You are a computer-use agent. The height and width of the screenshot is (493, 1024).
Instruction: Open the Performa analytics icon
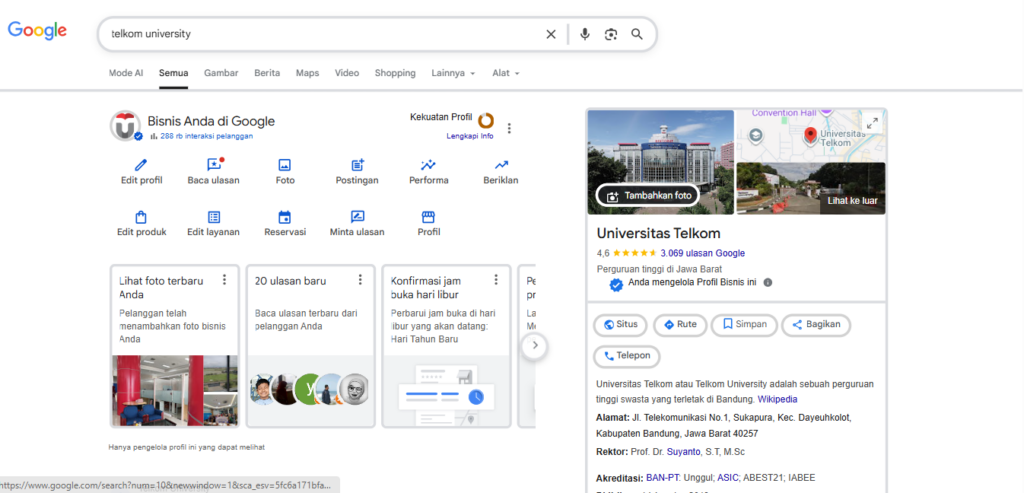tap(428, 165)
